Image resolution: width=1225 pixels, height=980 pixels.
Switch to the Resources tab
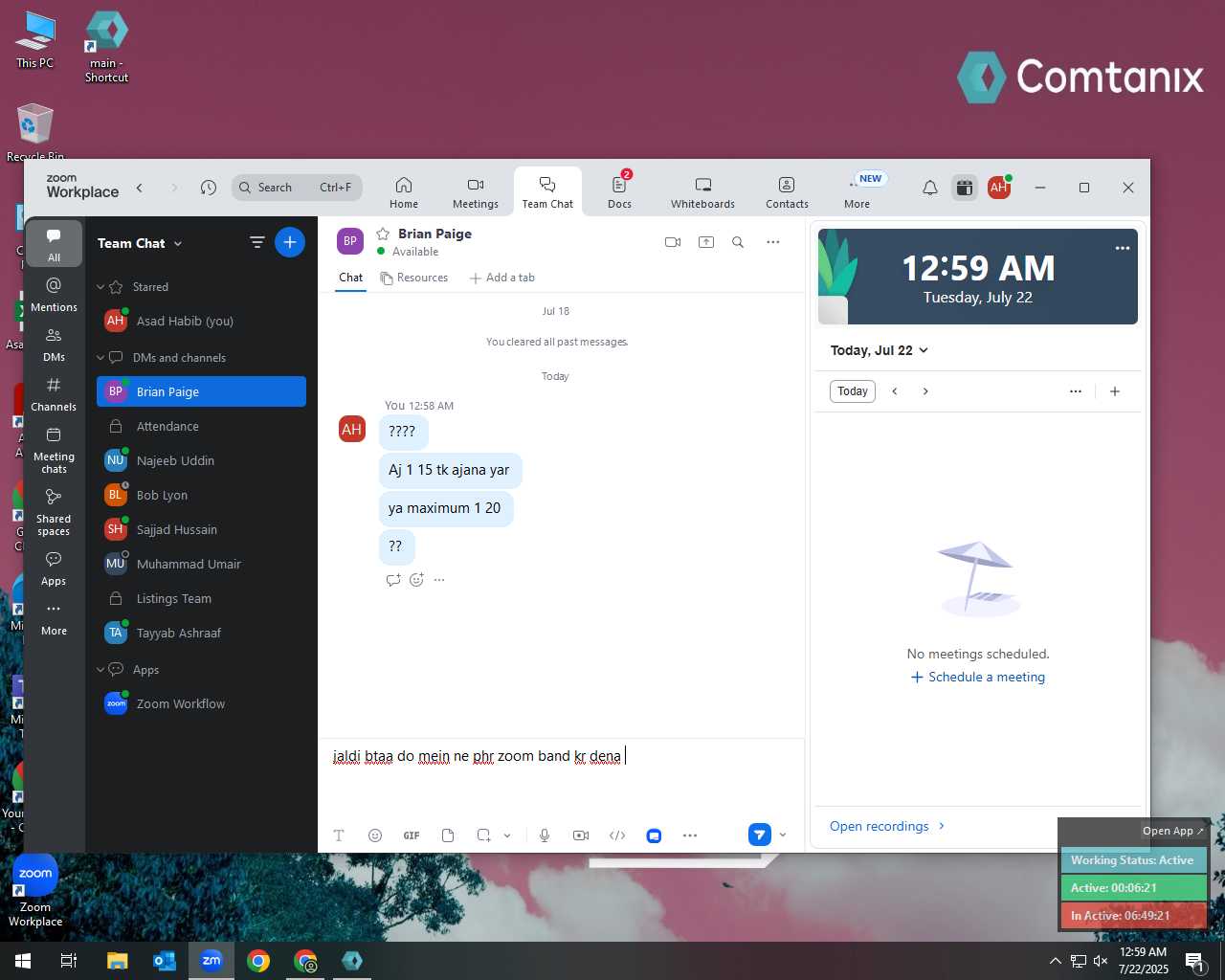(414, 278)
